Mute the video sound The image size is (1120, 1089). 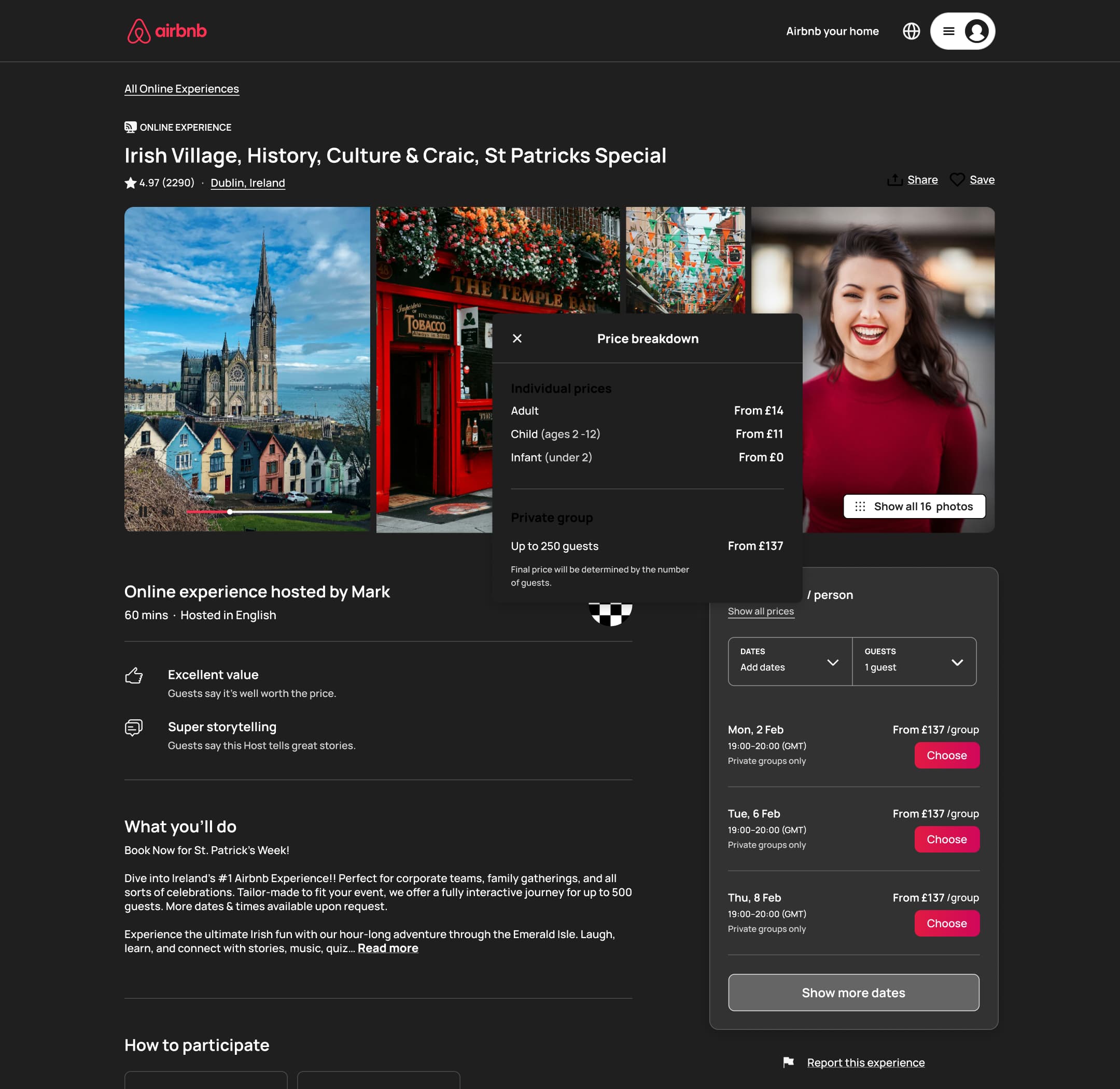(167, 511)
